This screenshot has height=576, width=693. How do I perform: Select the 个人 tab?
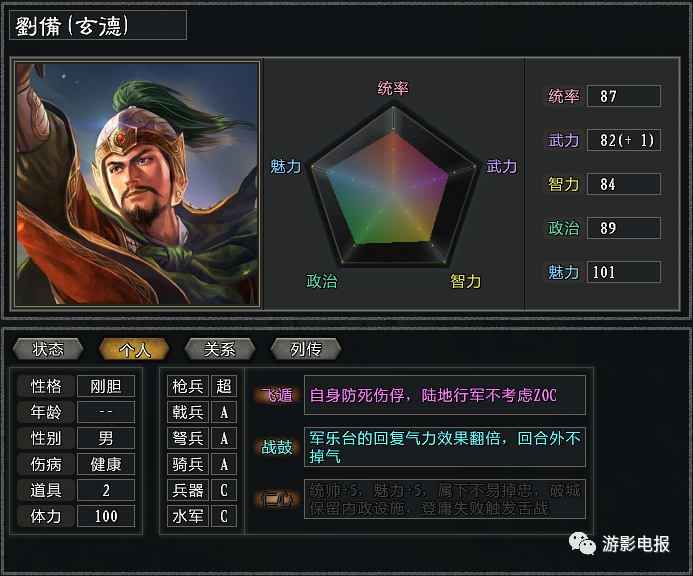click(x=134, y=349)
